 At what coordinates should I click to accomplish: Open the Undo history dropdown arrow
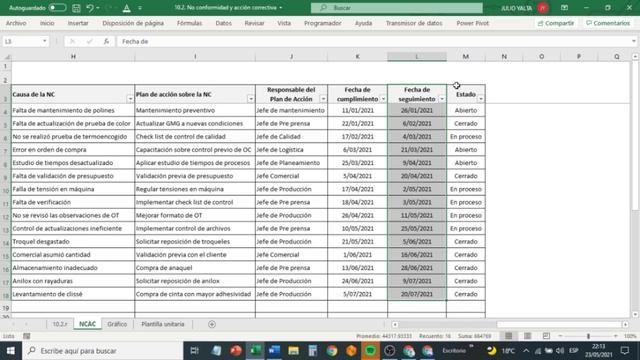click(x=98, y=8)
